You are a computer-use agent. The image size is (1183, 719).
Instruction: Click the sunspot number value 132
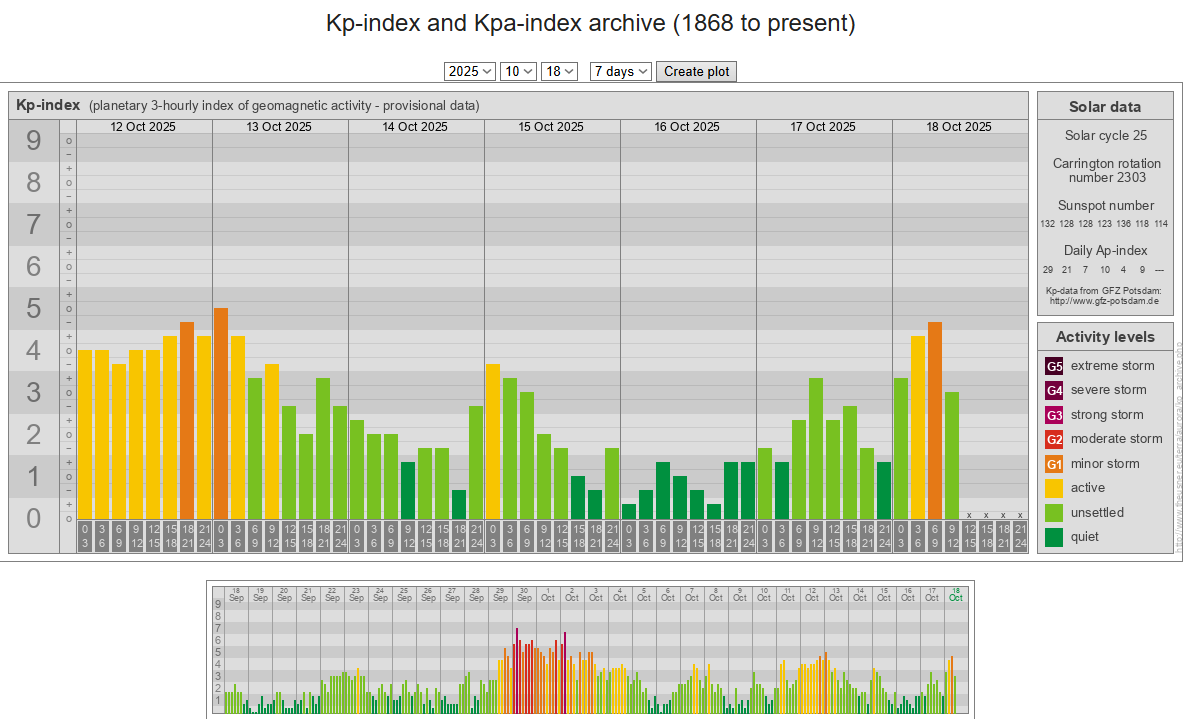pyautogui.click(x=1047, y=223)
